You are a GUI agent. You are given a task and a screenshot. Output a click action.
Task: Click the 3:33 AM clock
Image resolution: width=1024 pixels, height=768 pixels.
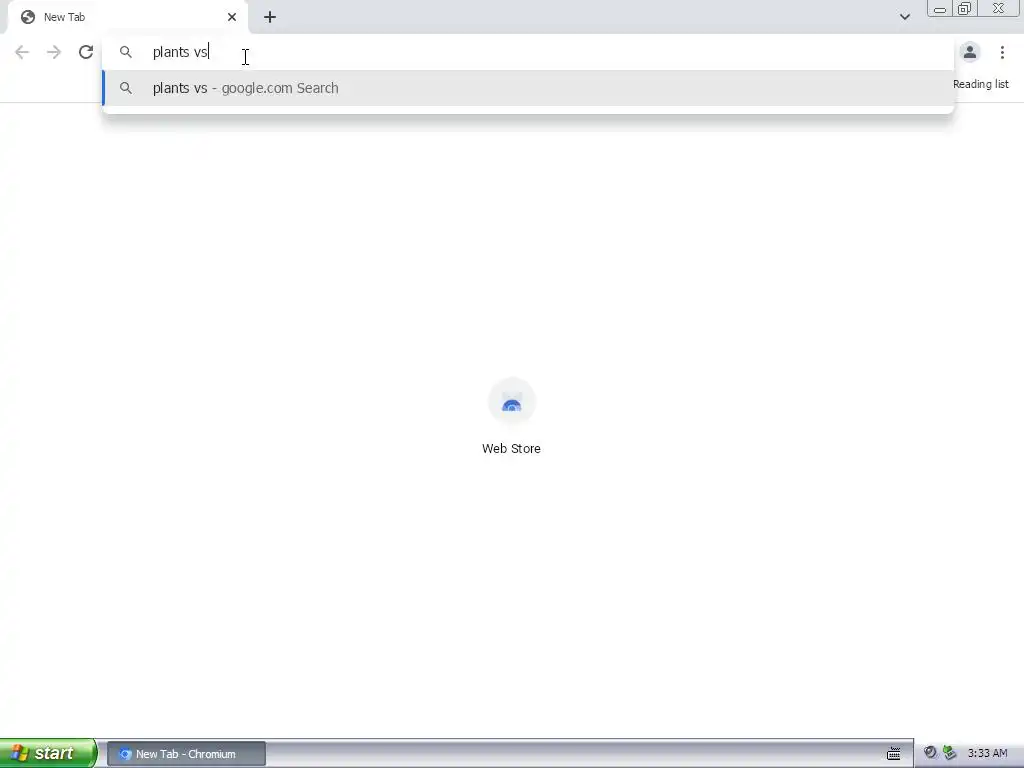987,754
